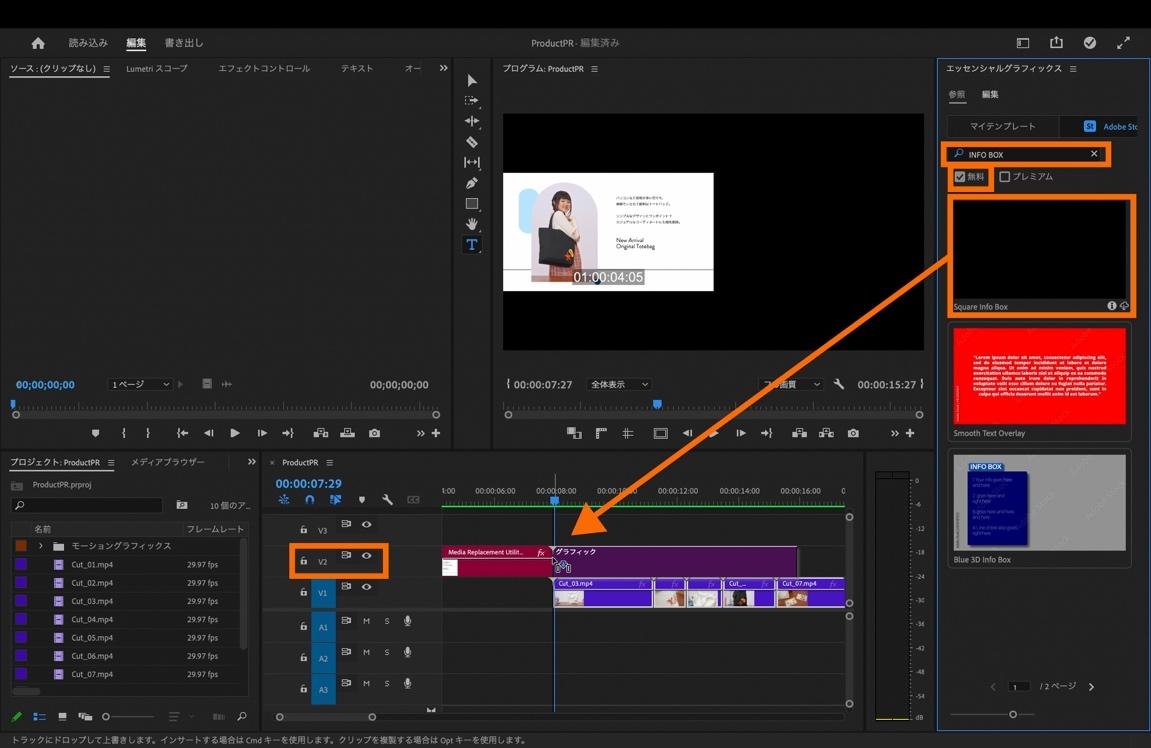Select the Razor tool
Screen dimensions: 1151x748
(472, 142)
